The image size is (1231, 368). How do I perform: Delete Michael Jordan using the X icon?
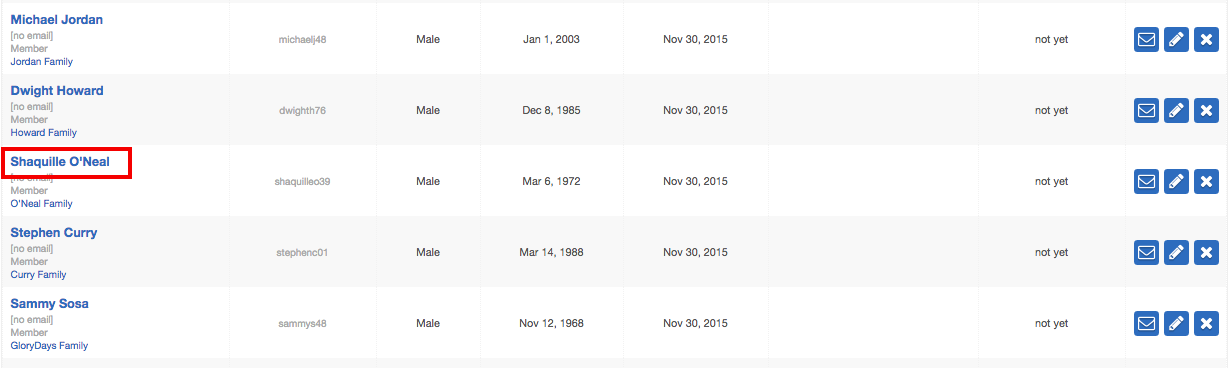pyautogui.click(x=1206, y=40)
